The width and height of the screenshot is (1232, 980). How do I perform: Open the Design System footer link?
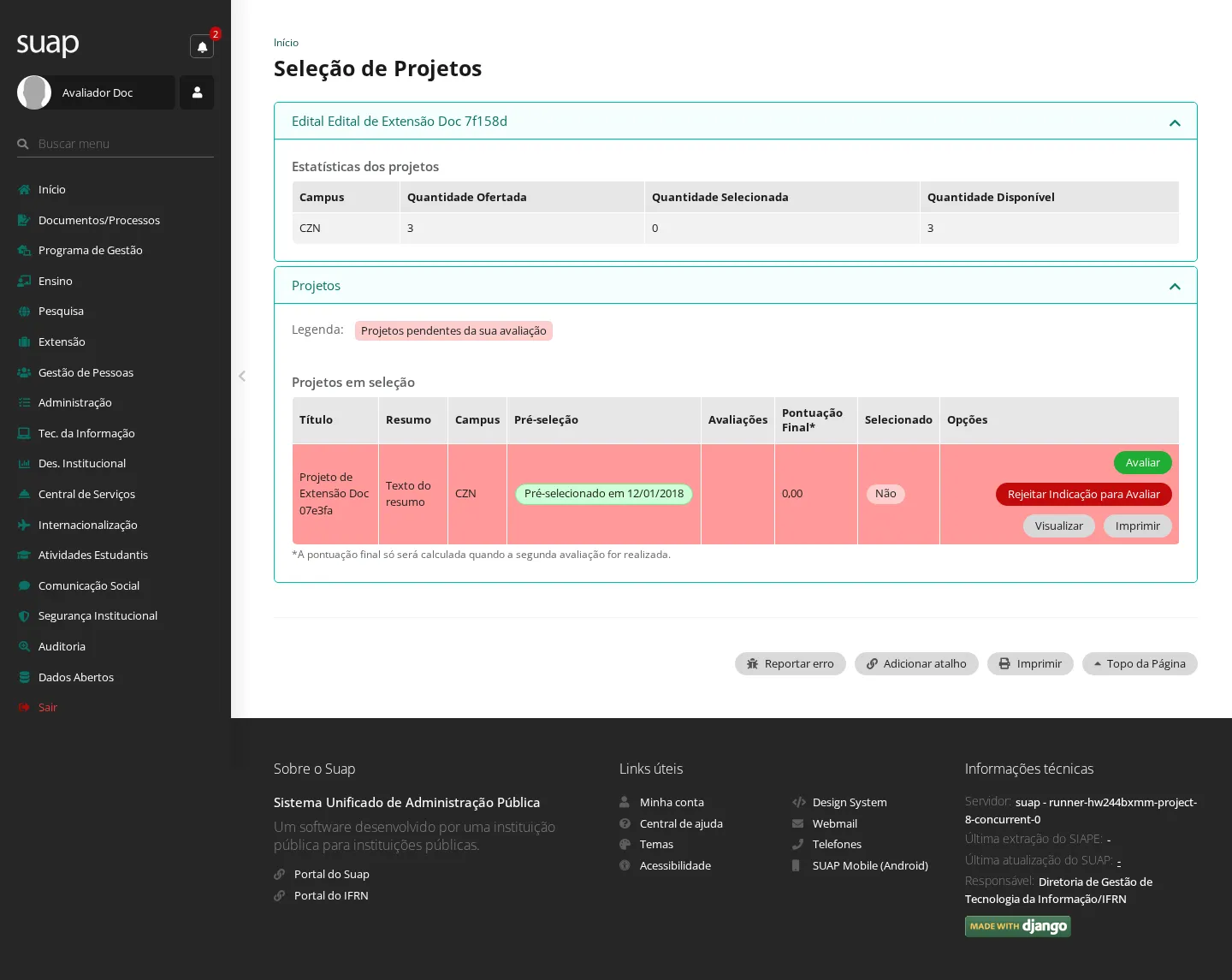tap(850, 802)
